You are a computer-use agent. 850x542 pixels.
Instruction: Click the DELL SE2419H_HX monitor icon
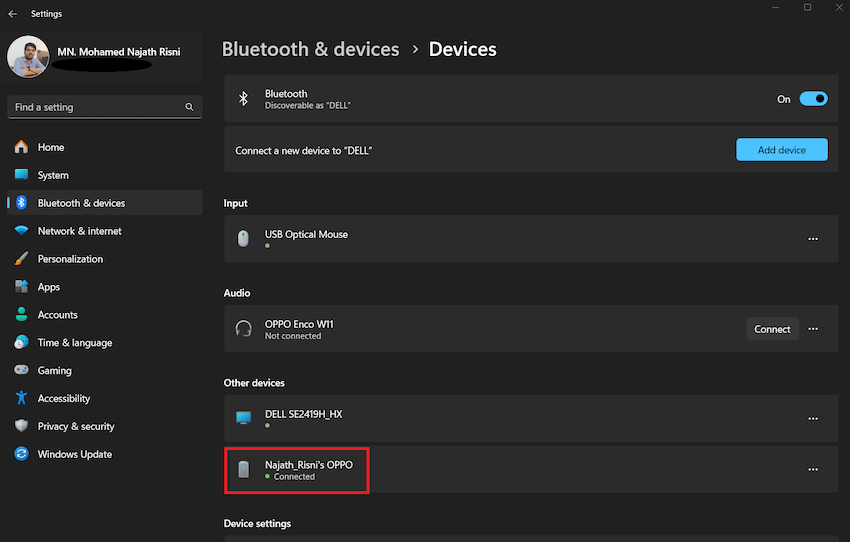point(243,418)
